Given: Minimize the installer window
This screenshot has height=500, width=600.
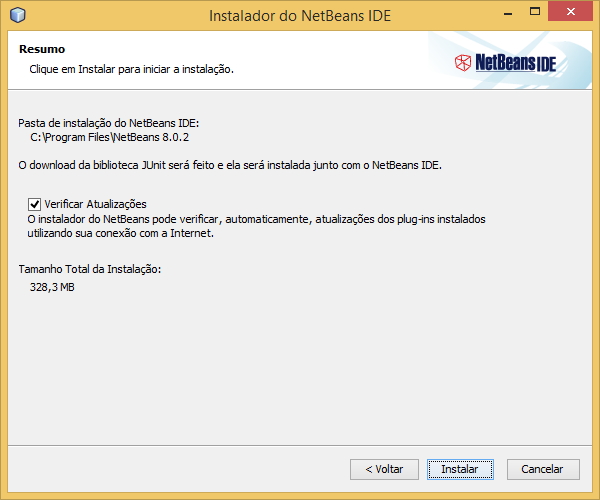Looking at the screenshot, I should pyautogui.click(x=508, y=14).
